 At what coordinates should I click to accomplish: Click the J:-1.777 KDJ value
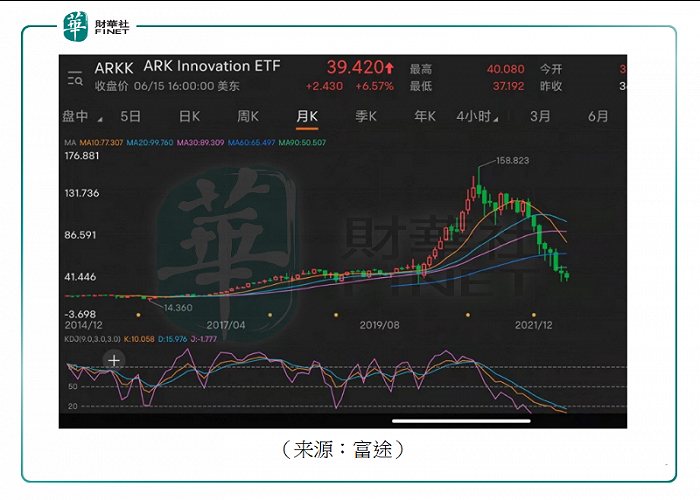[x=204, y=339]
